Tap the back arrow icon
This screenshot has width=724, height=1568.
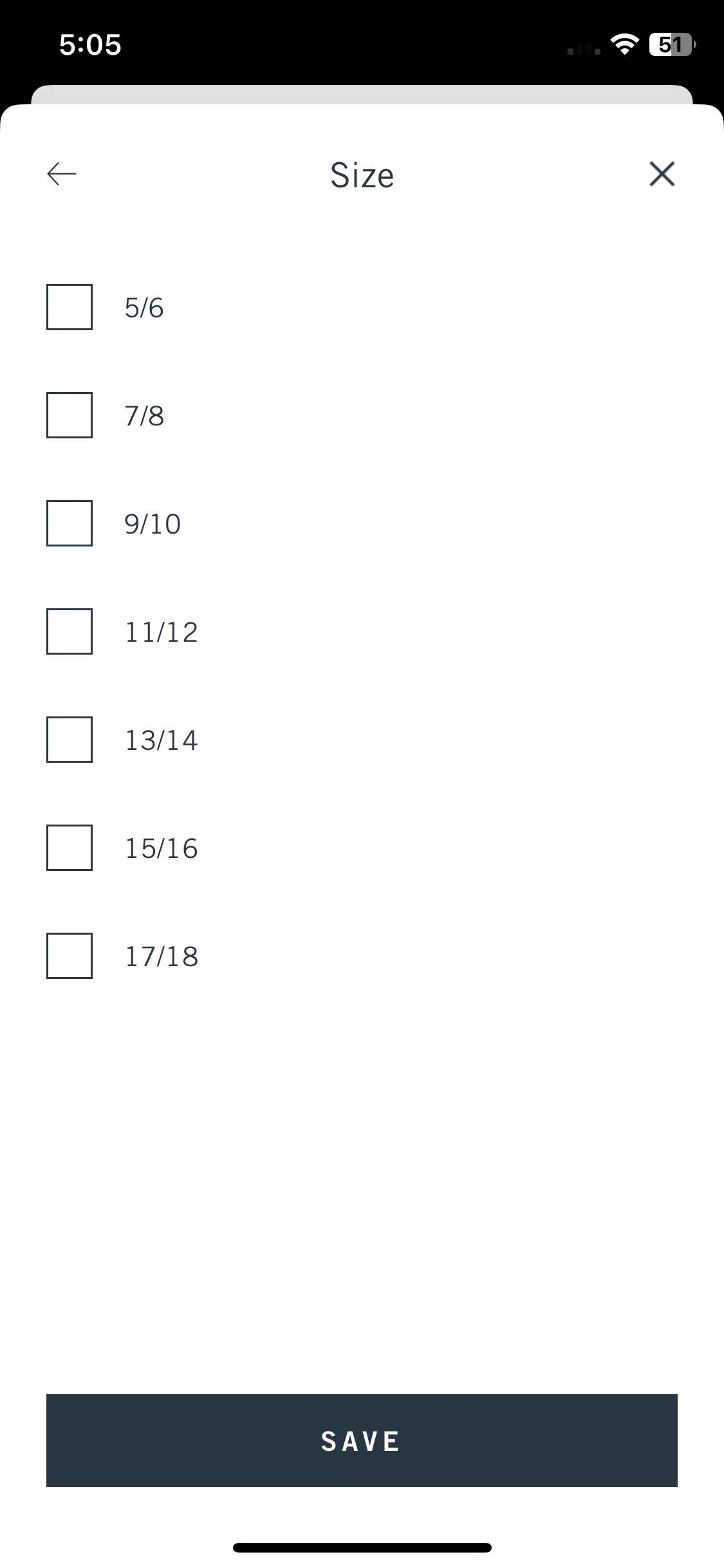pyautogui.click(x=62, y=174)
